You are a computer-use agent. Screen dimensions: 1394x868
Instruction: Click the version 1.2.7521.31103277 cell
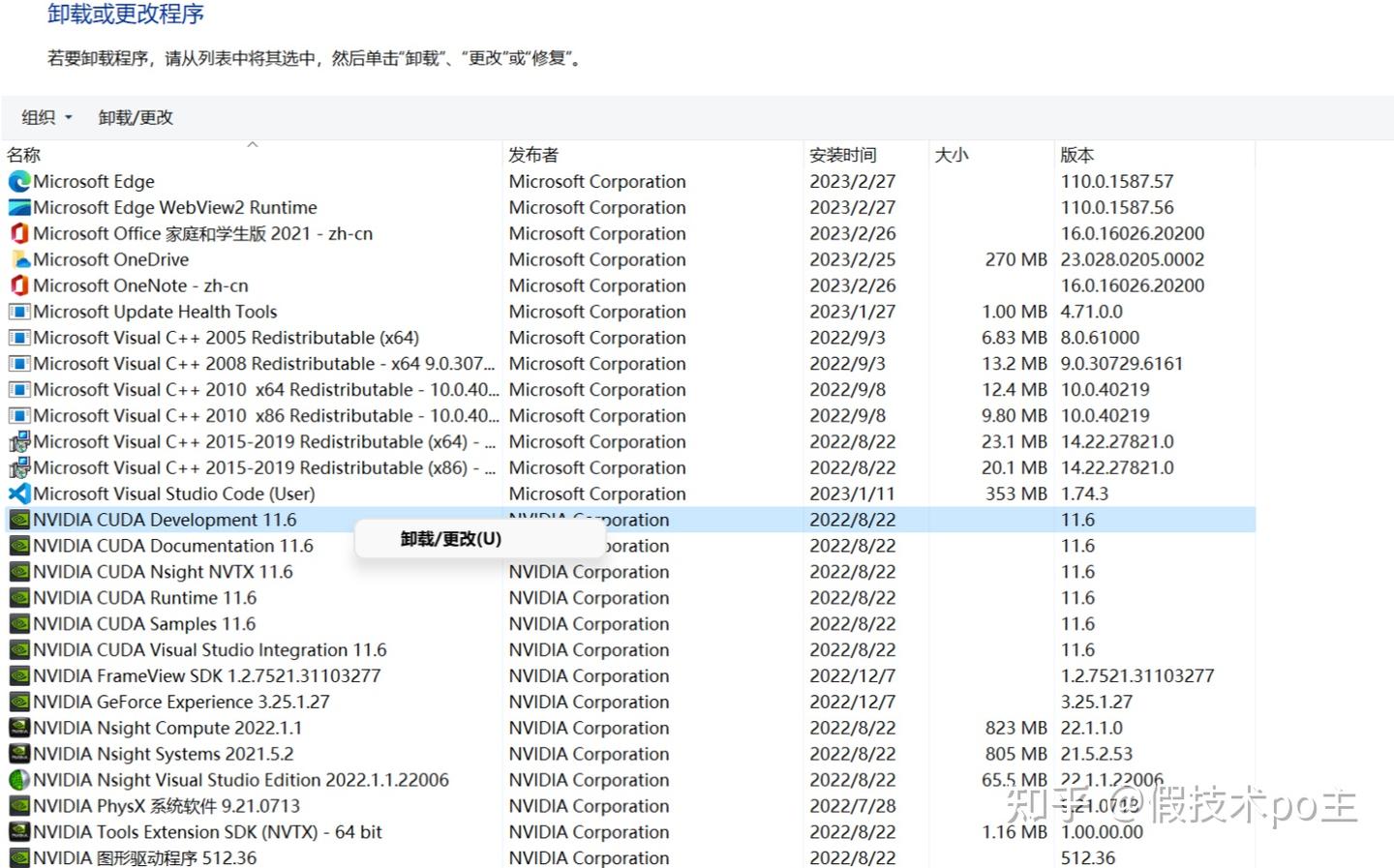click(x=1137, y=675)
